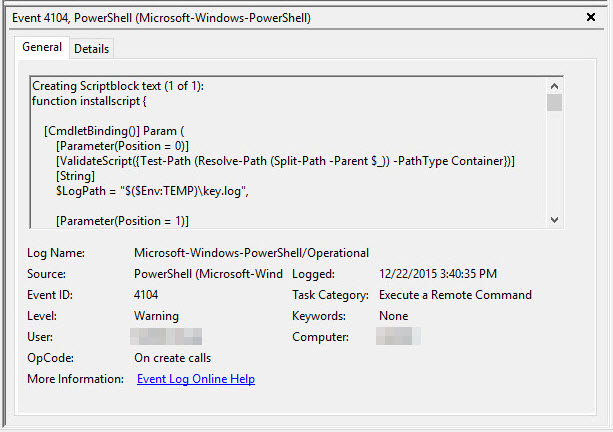Click the OpCode value On create calls
613x432 pixels.
tap(172, 358)
